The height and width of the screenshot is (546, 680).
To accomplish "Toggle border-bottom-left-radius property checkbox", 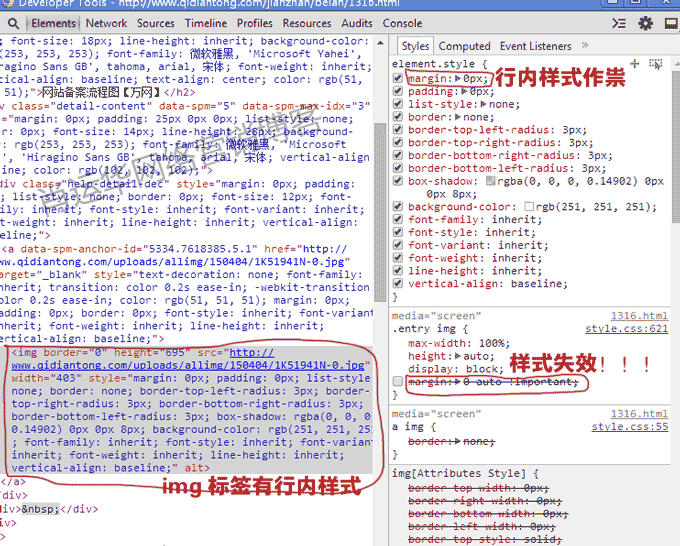I will coord(398,168).
